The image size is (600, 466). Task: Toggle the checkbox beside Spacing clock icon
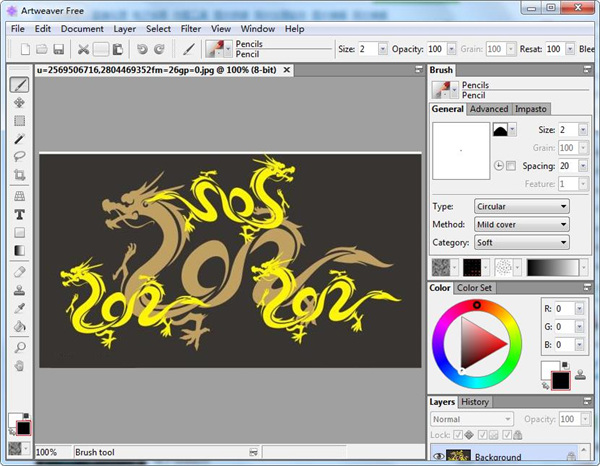pos(511,165)
